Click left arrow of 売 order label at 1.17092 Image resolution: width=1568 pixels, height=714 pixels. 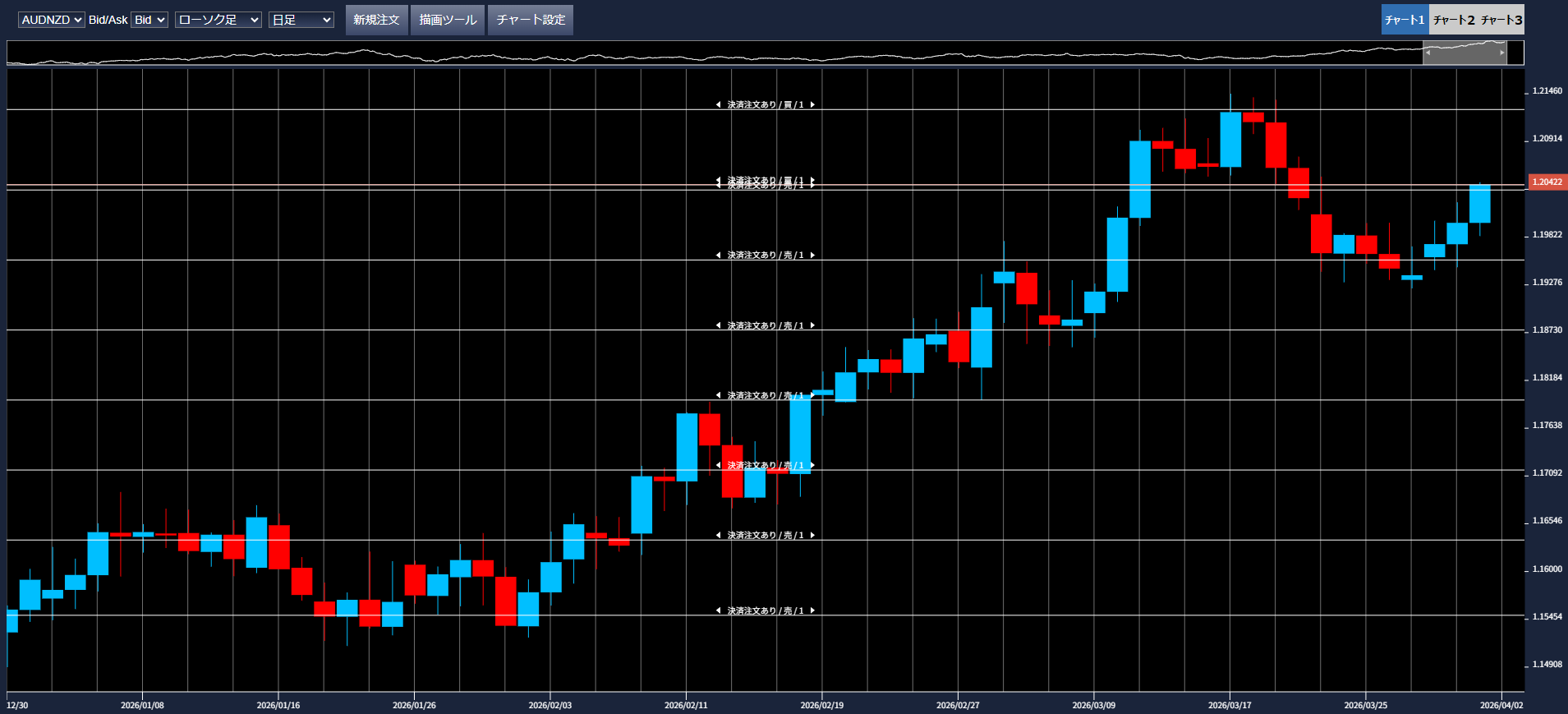[x=718, y=466]
